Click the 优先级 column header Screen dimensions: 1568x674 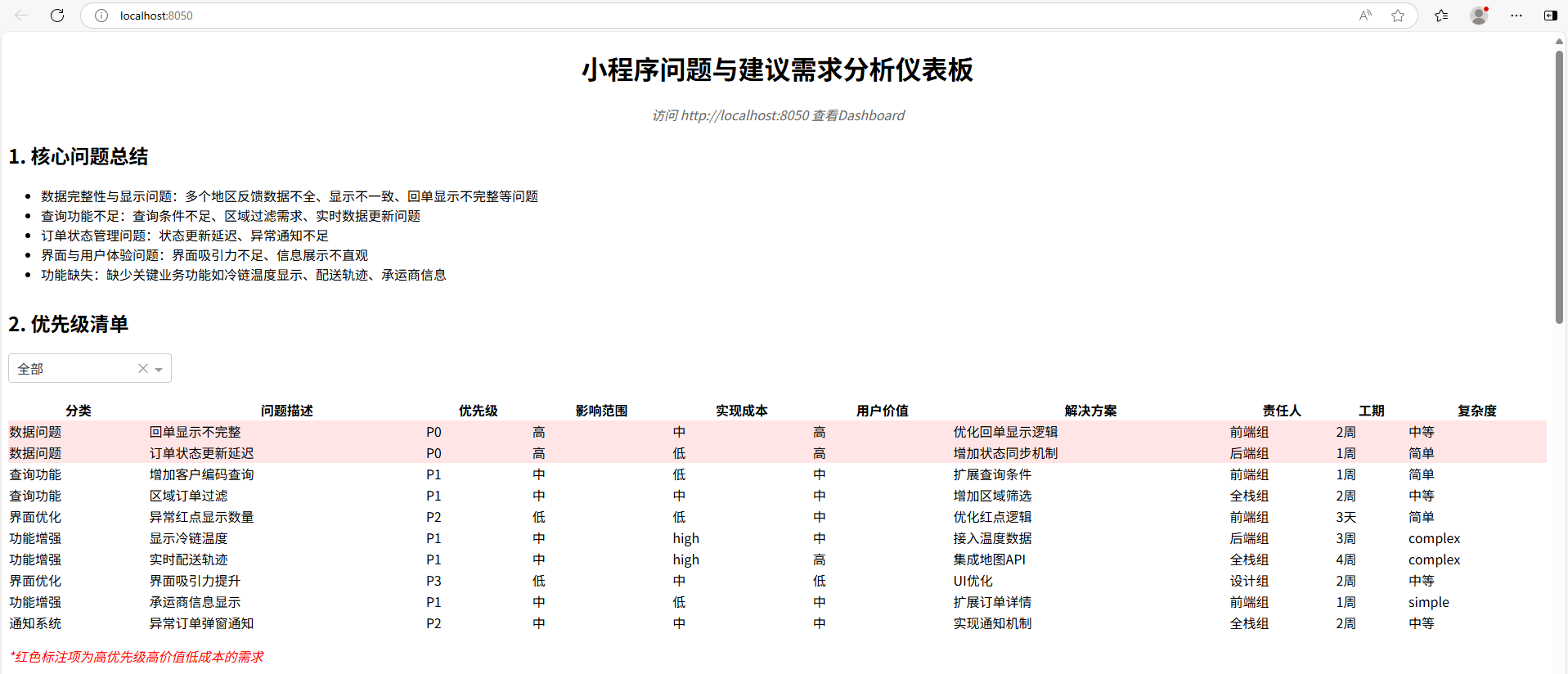pos(478,411)
